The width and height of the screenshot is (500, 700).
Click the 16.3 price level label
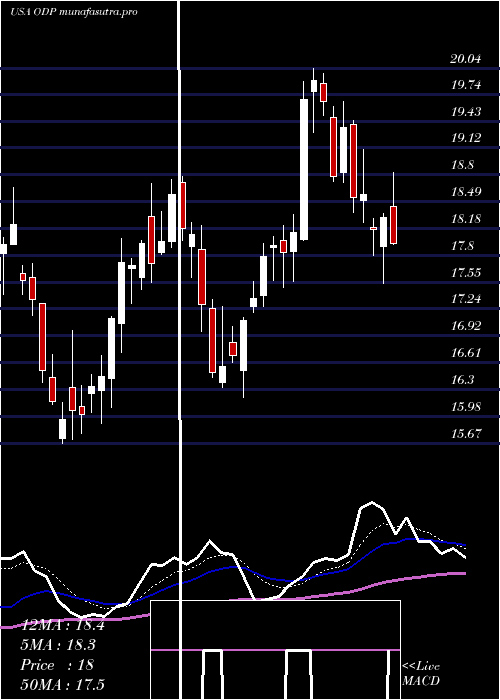click(x=462, y=380)
